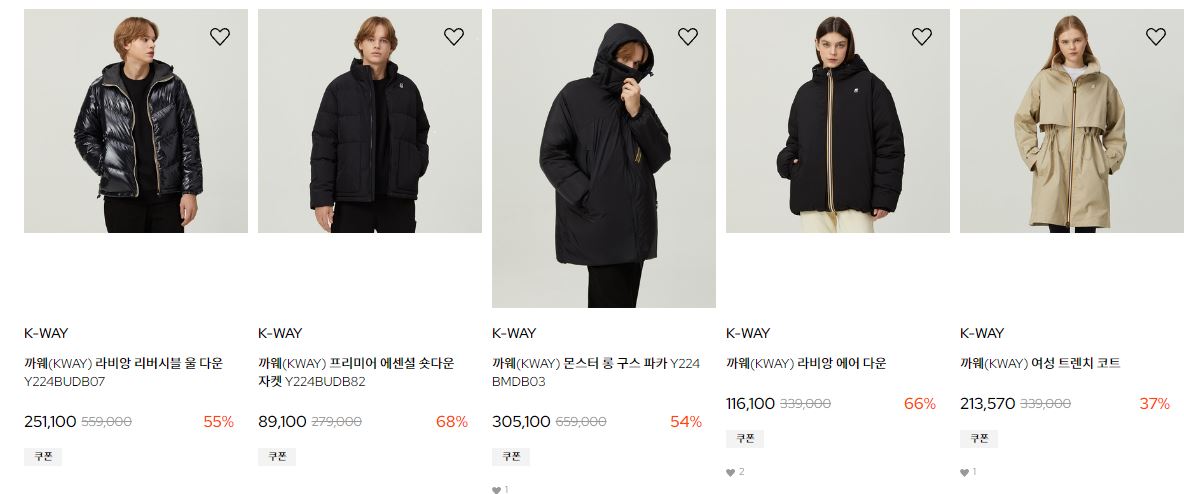
Task: Click 쿠폰 badge under 89,100 price
Action: (x=277, y=456)
